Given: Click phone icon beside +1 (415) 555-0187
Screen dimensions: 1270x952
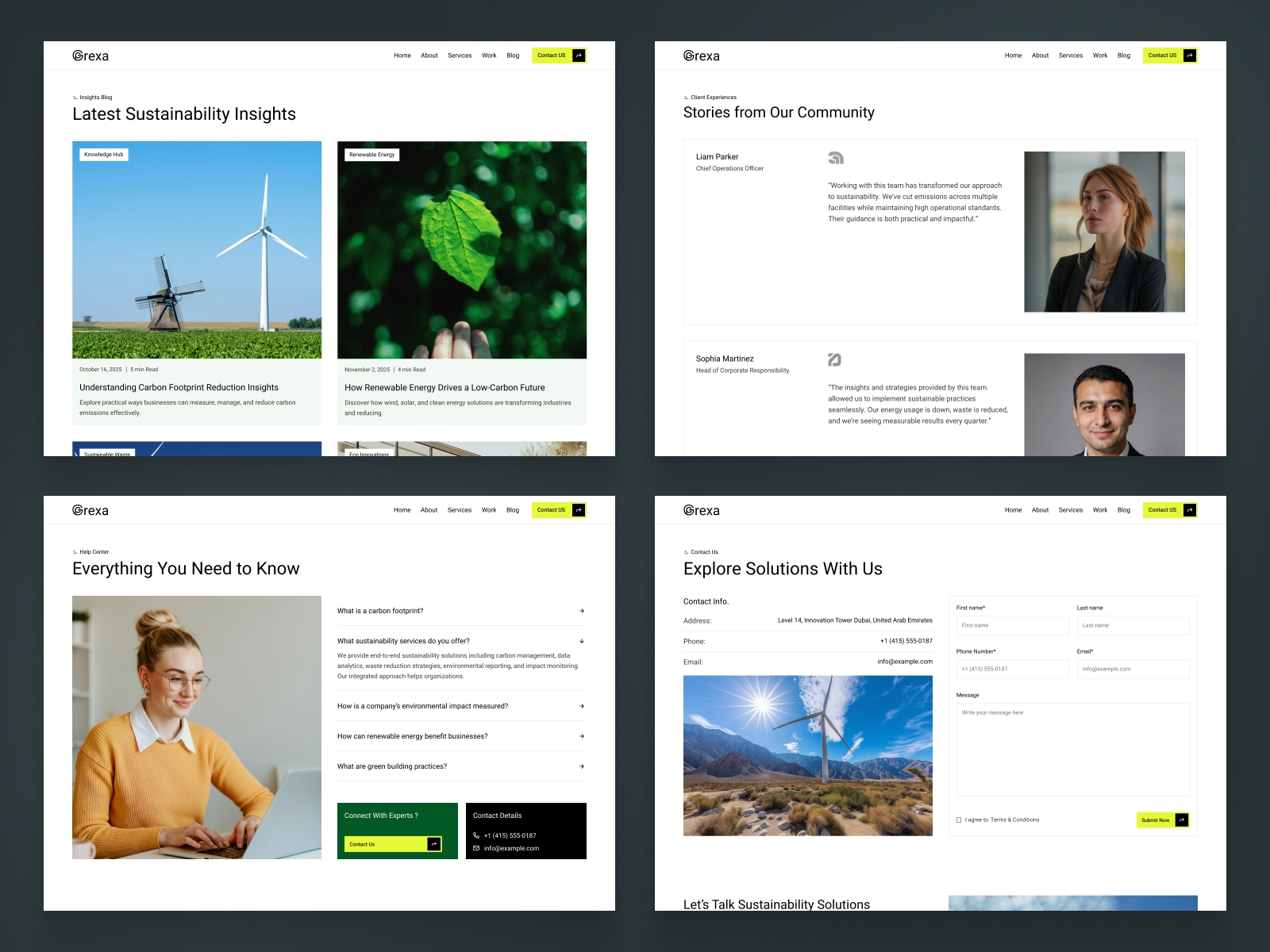Looking at the screenshot, I should tap(476, 835).
